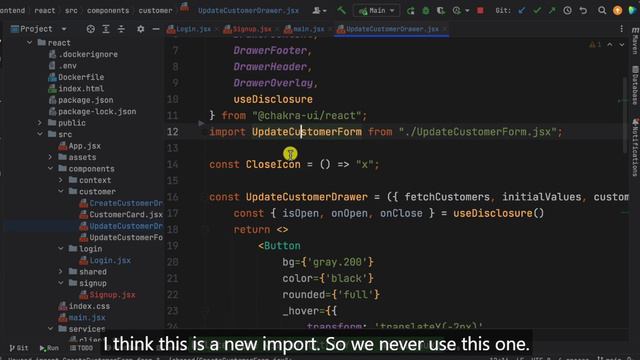Screen dimensions: 640x360
Task: Hide the Project panel with minus icon
Action: pos(156,29)
